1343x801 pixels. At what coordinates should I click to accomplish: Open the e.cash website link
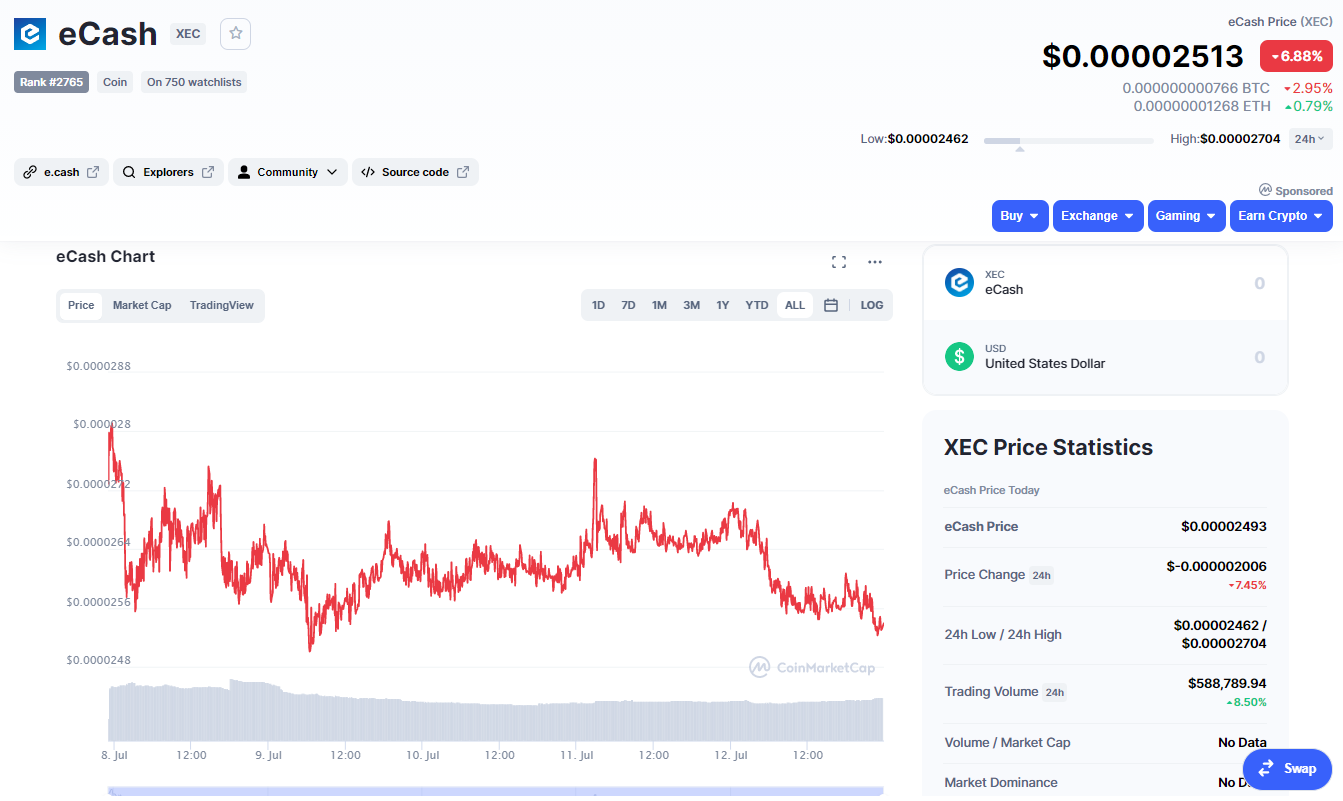click(x=61, y=172)
